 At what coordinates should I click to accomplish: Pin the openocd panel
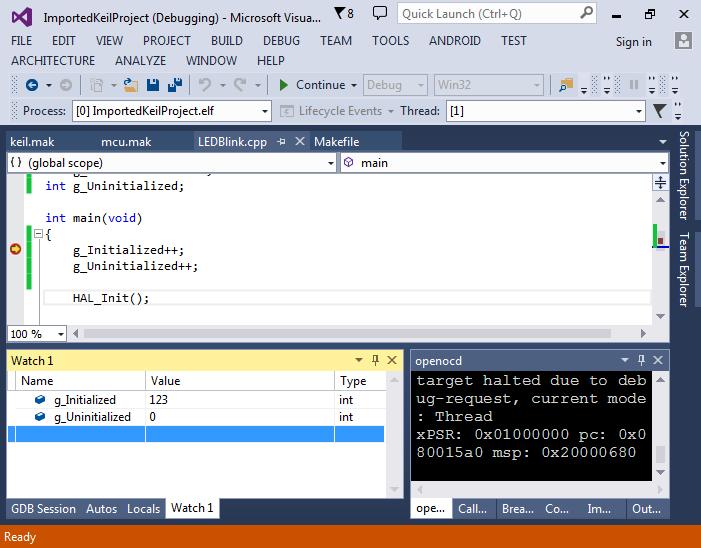point(641,360)
